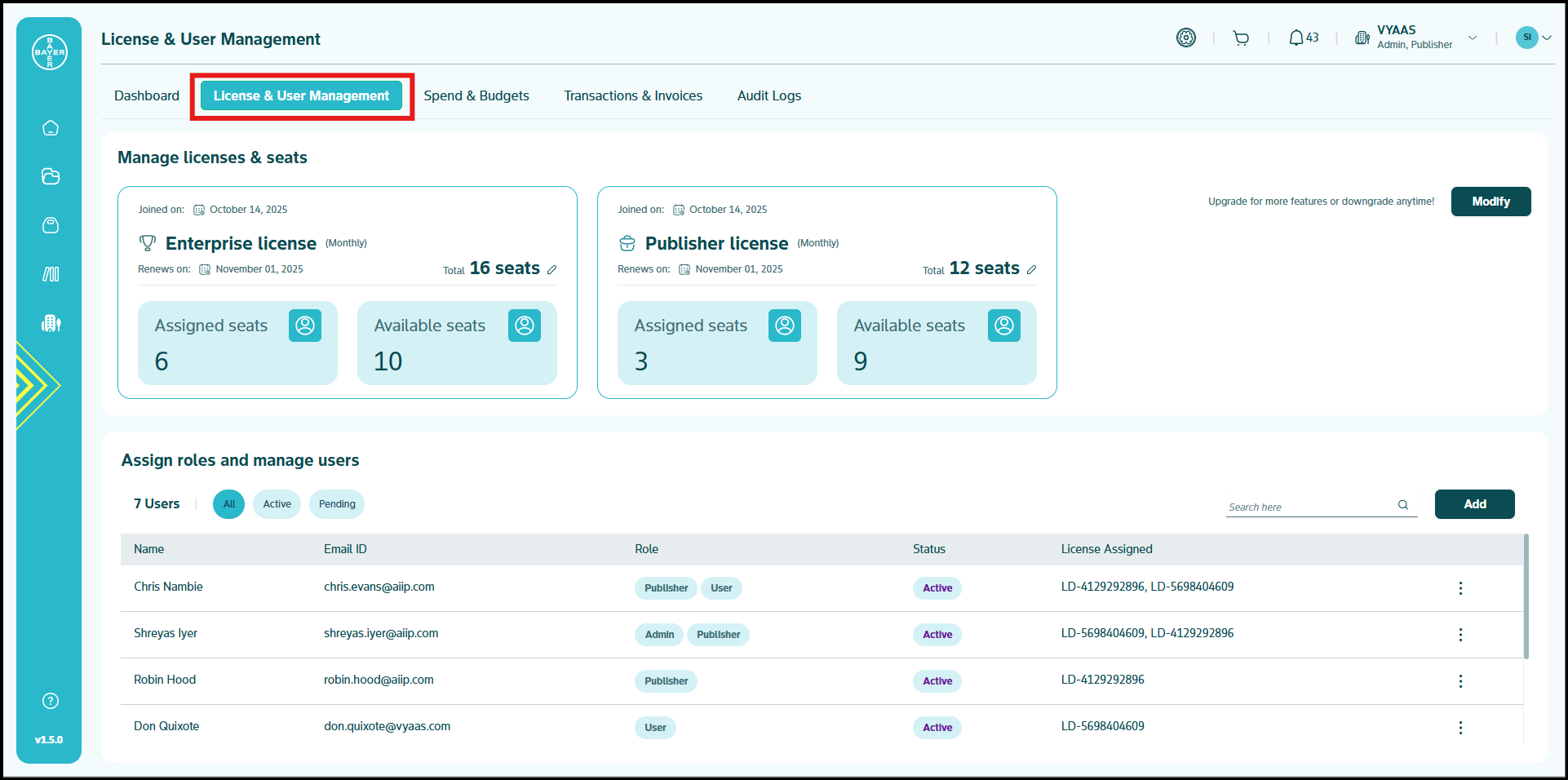Filter users by Pending status
The height and width of the screenshot is (780, 1568).
(337, 504)
